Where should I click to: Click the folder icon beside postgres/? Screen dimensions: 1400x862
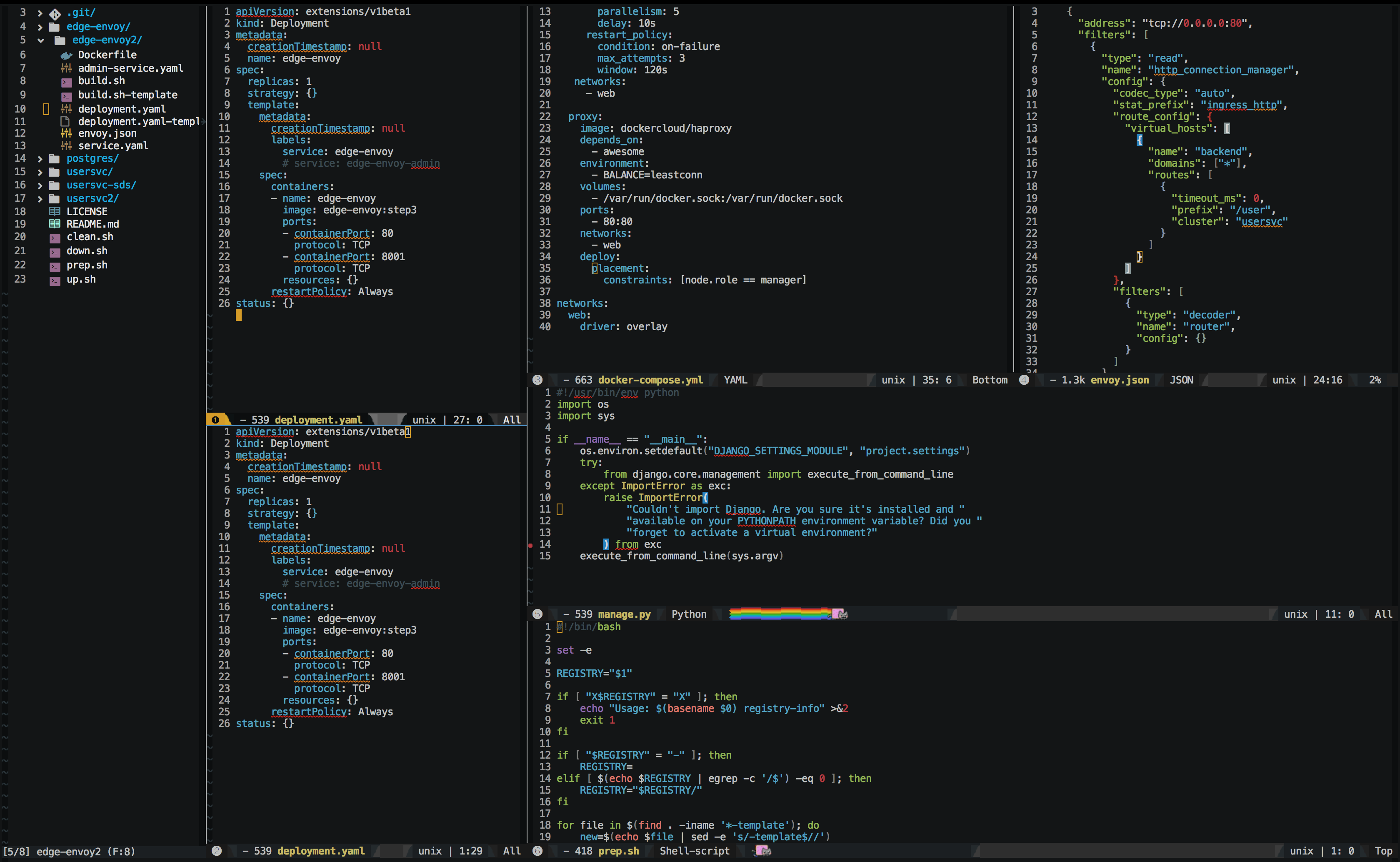click(x=55, y=158)
